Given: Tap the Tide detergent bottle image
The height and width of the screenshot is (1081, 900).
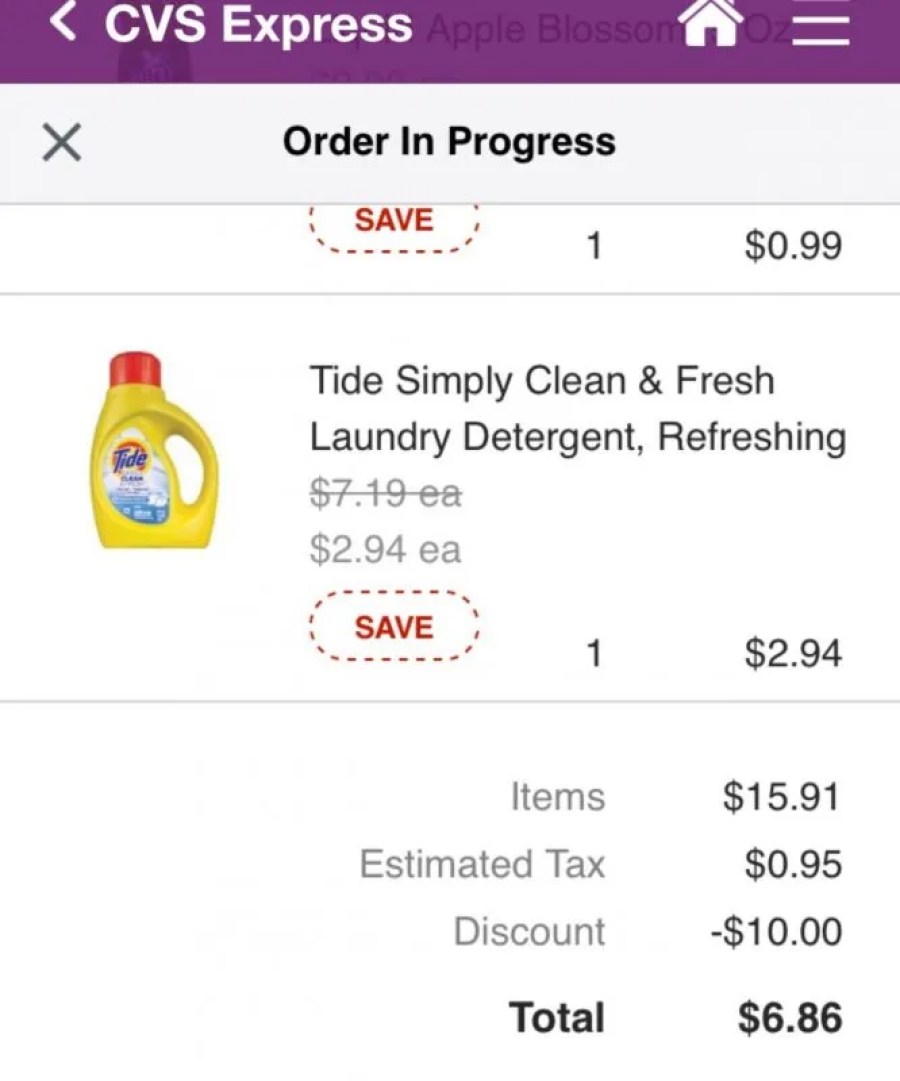Looking at the screenshot, I should click(x=156, y=450).
